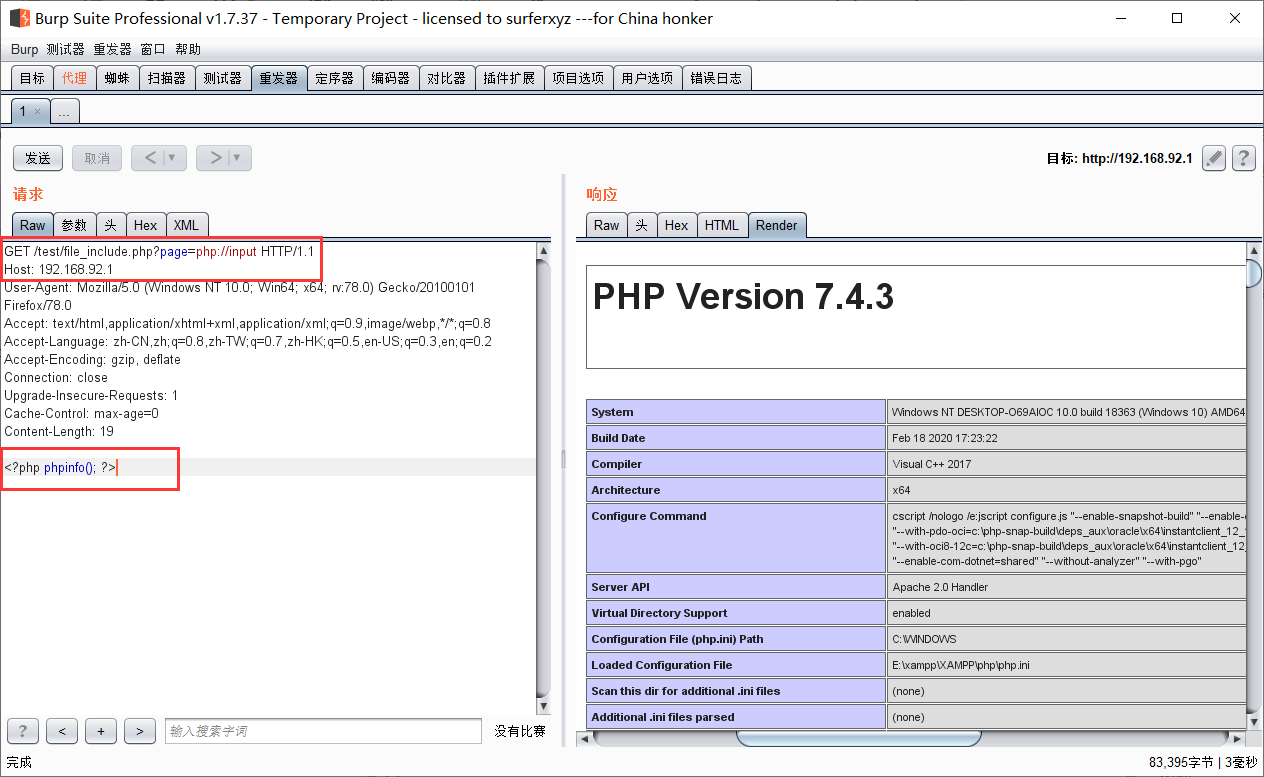Click the GET request line
The height and width of the screenshot is (777, 1264).
159,251
